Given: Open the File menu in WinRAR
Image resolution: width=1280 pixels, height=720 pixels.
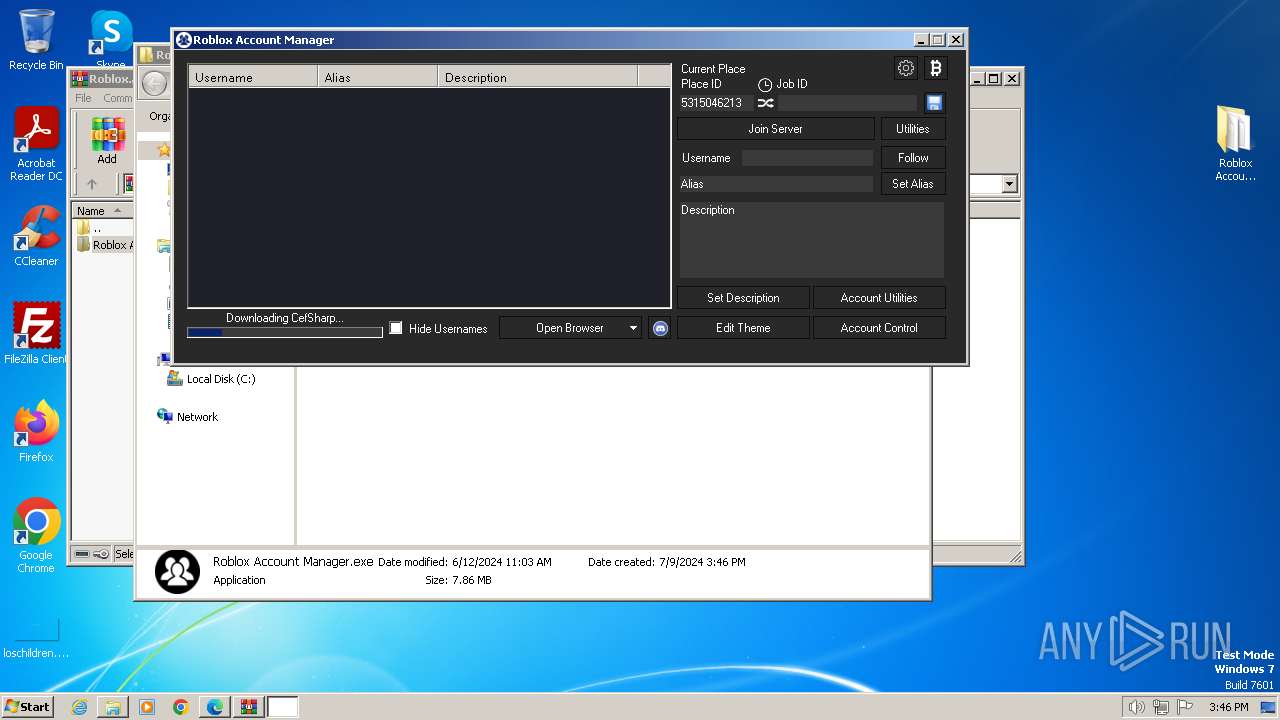Looking at the screenshot, I should tap(83, 98).
